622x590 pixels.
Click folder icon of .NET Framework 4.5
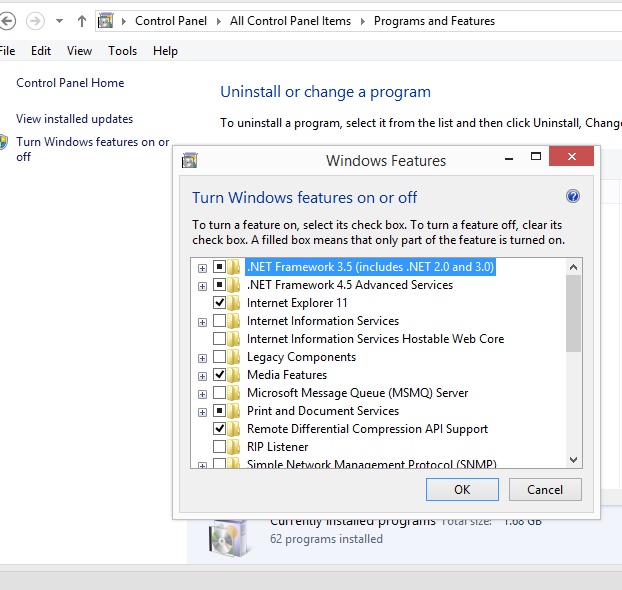(234, 285)
